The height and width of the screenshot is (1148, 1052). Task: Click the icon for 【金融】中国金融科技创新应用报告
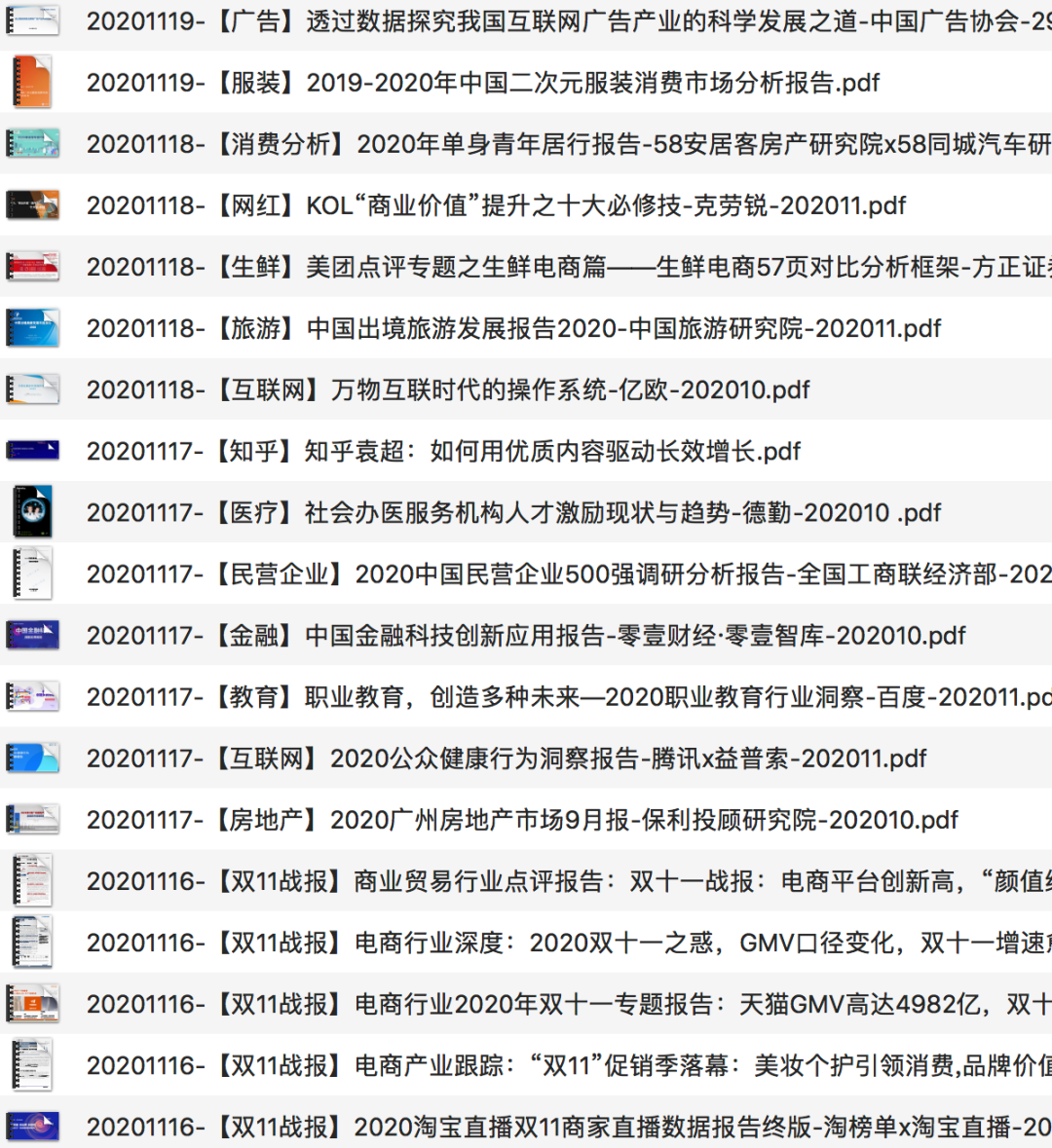click(x=32, y=635)
